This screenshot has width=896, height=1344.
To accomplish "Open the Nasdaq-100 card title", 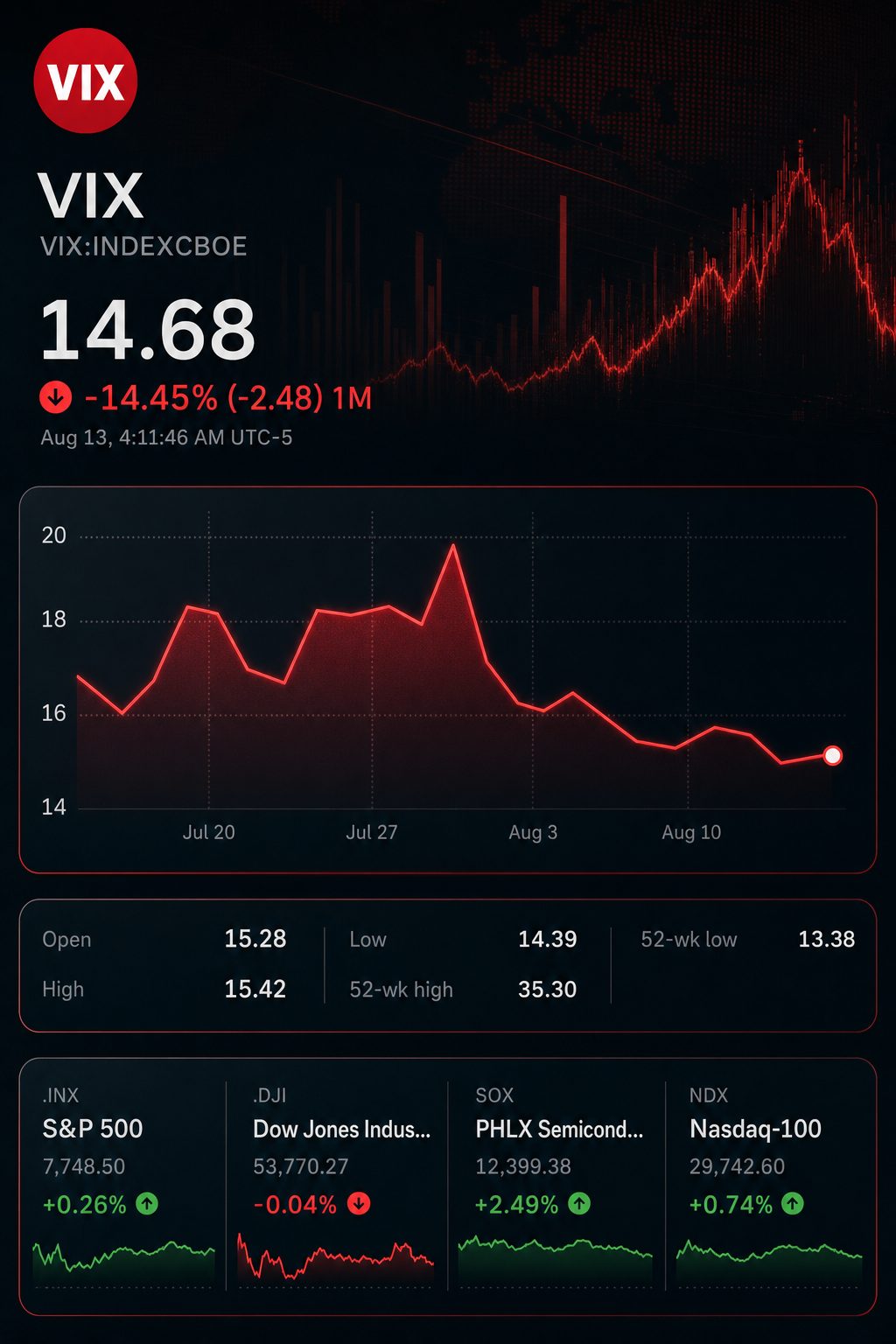I will coord(755,1129).
